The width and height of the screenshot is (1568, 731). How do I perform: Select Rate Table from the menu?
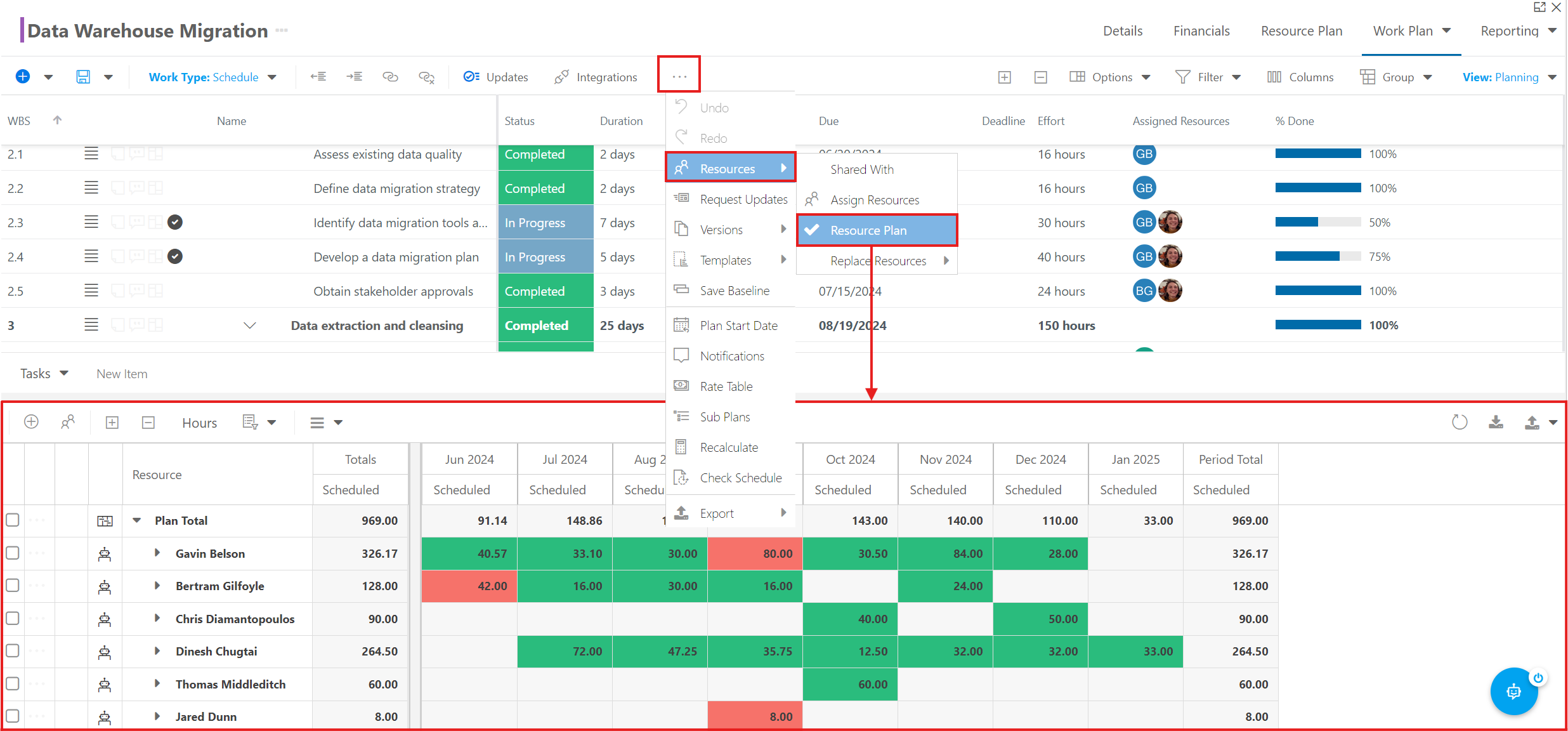pyautogui.click(x=726, y=386)
